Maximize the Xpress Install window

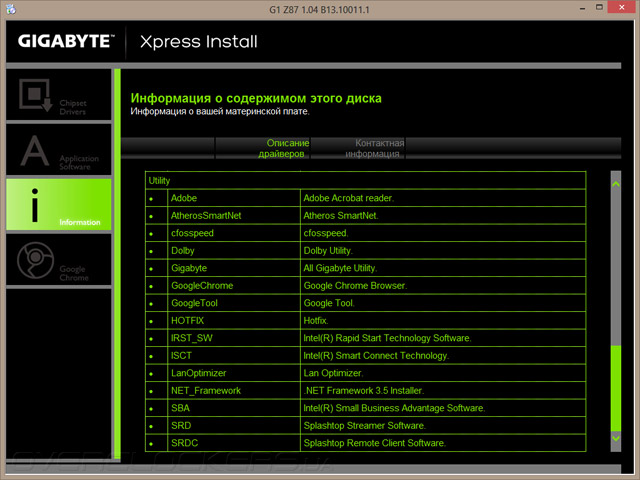tap(599, 7)
